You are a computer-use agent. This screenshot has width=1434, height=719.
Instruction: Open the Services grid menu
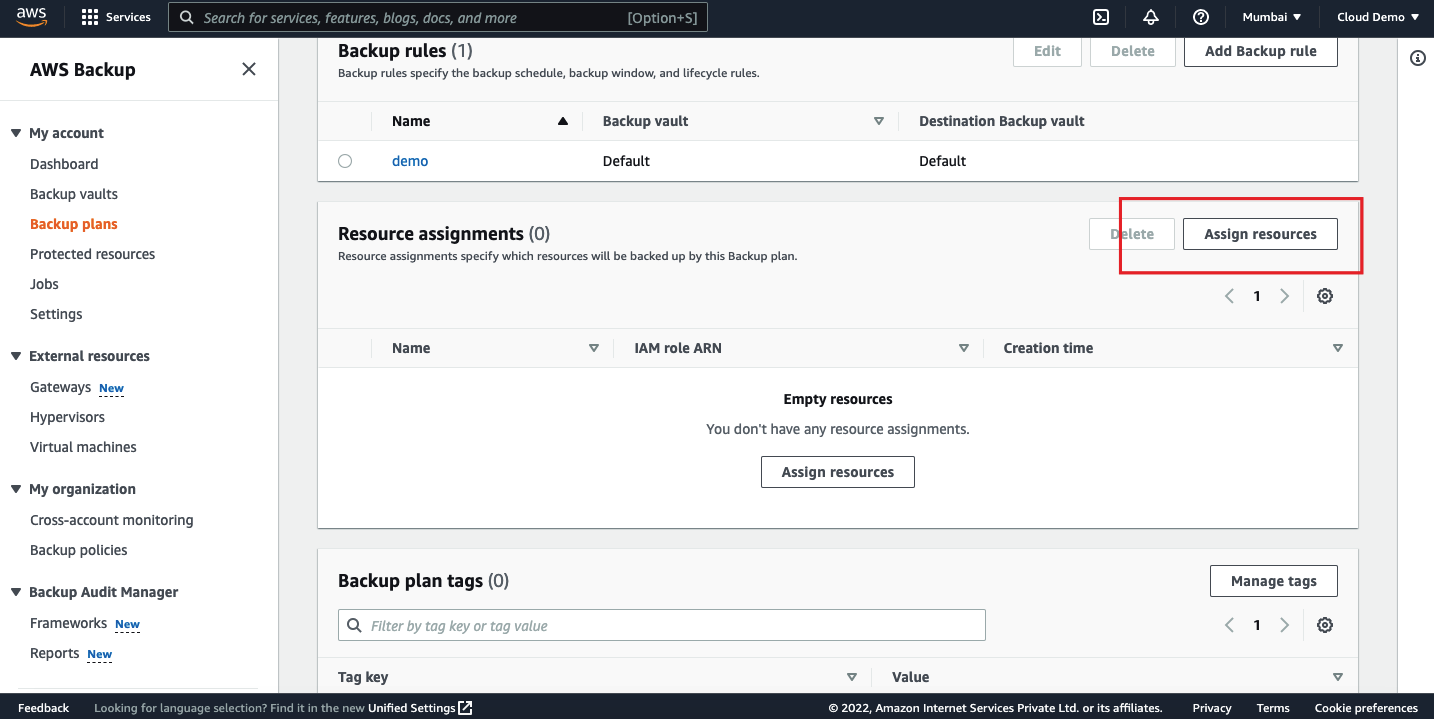(x=115, y=17)
